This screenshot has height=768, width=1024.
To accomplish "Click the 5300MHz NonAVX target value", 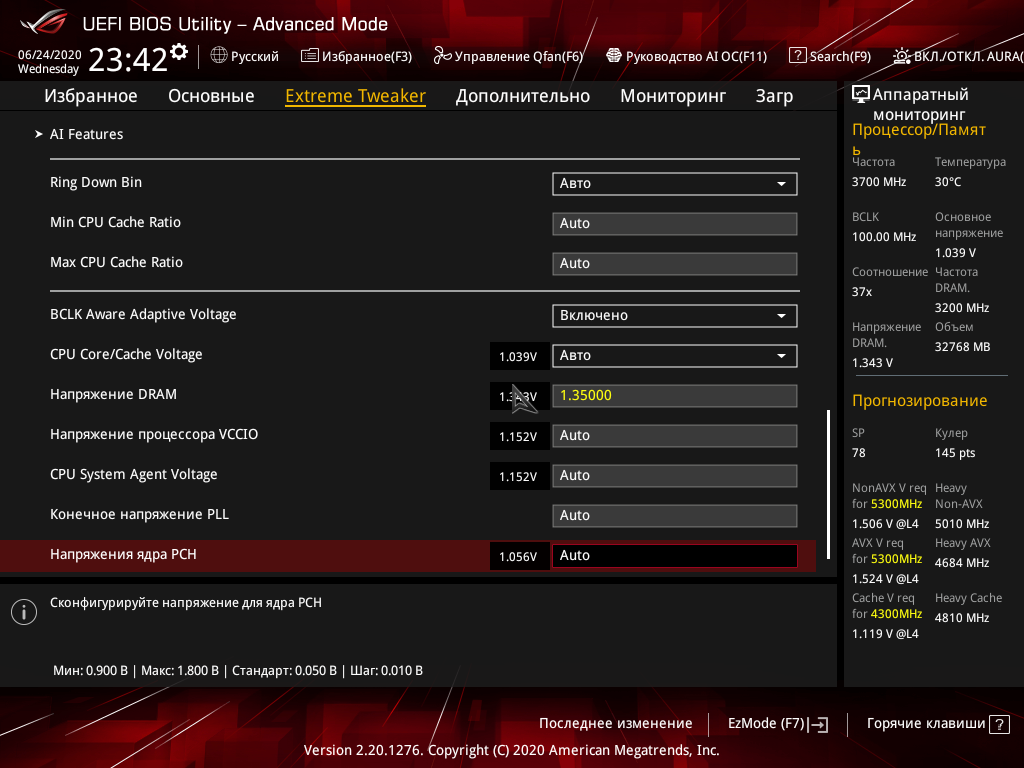I will pos(897,504).
